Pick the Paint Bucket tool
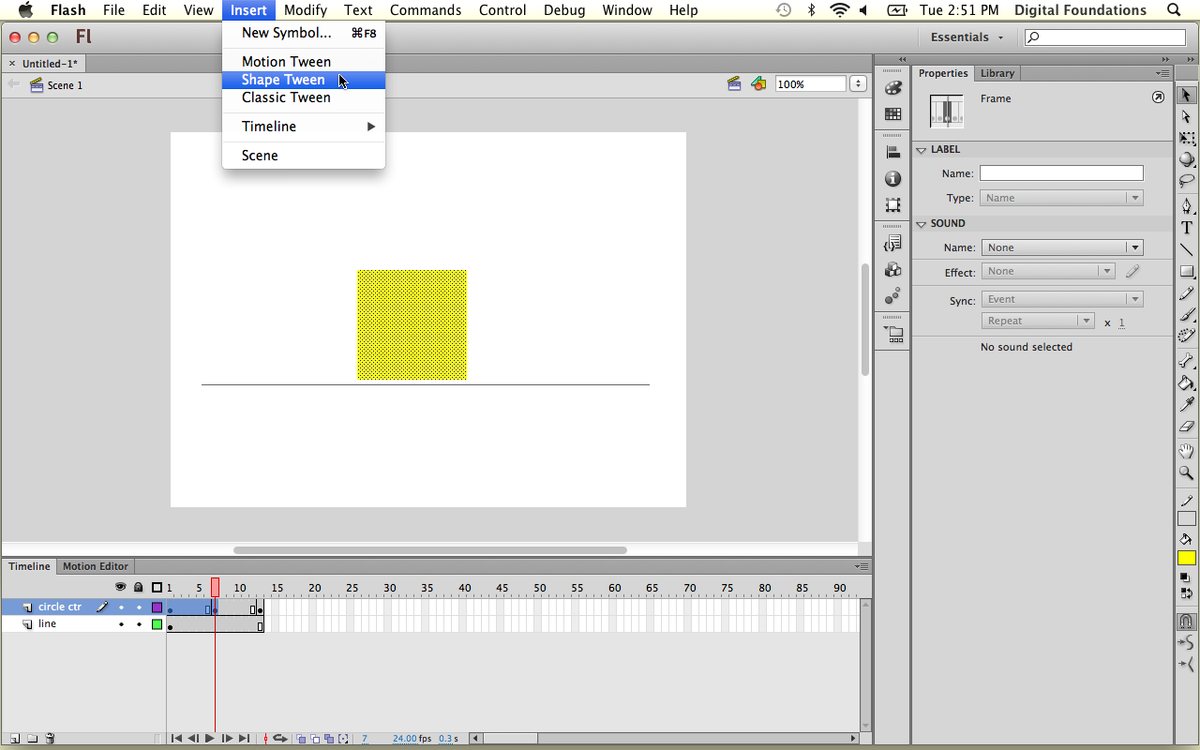The width and height of the screenshot is (1200, 750). pyautogui.click(x=1187, y=383)
